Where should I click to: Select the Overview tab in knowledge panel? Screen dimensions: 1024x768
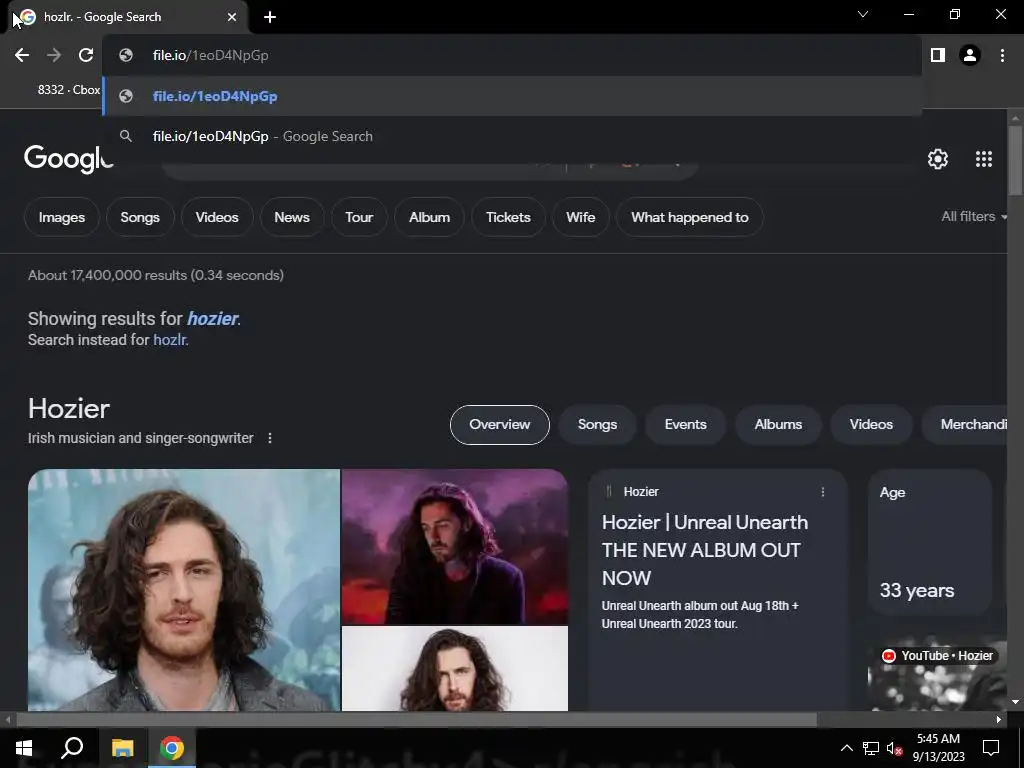click(500, 424)
